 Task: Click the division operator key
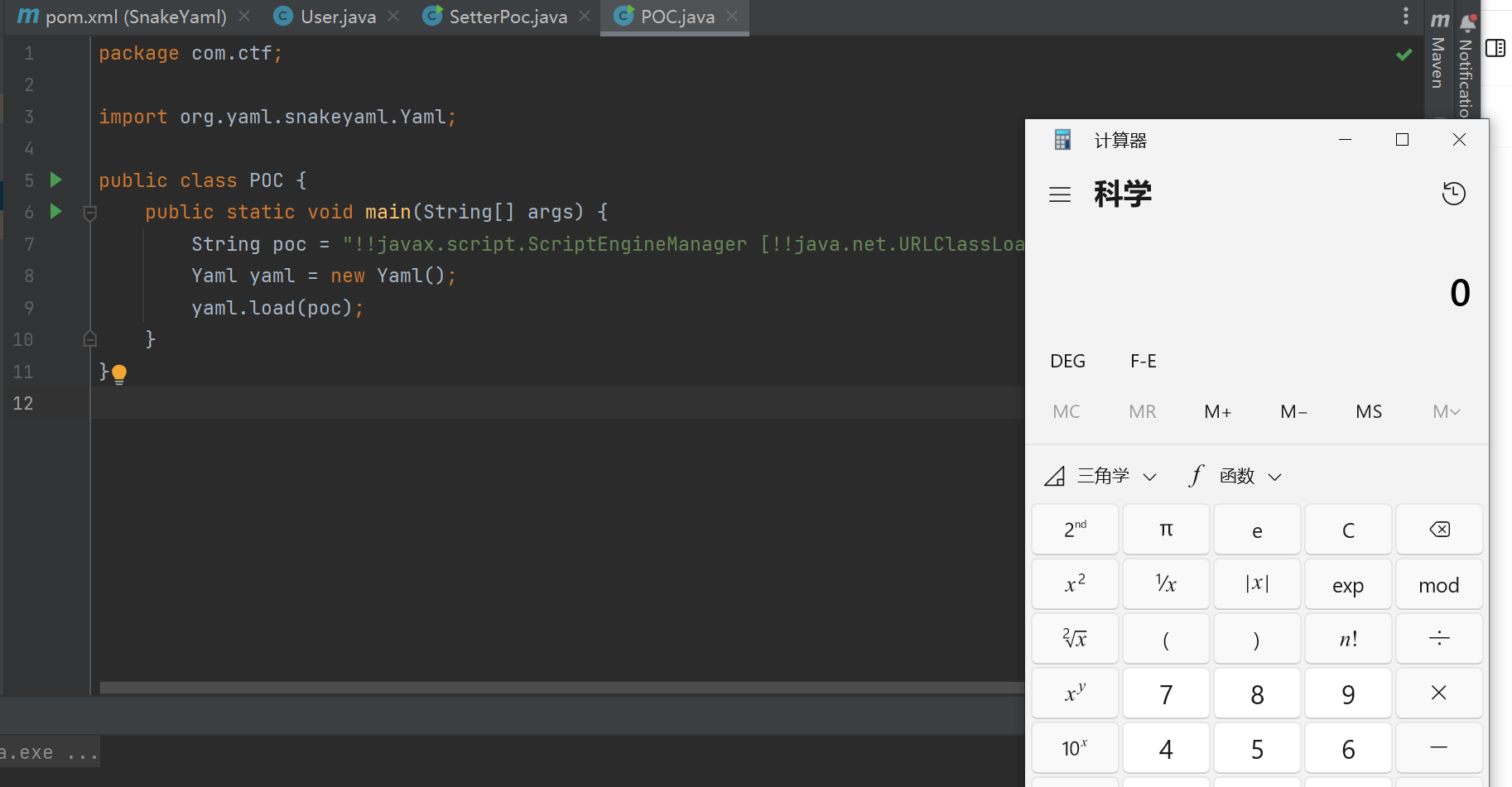[1439, 639]
